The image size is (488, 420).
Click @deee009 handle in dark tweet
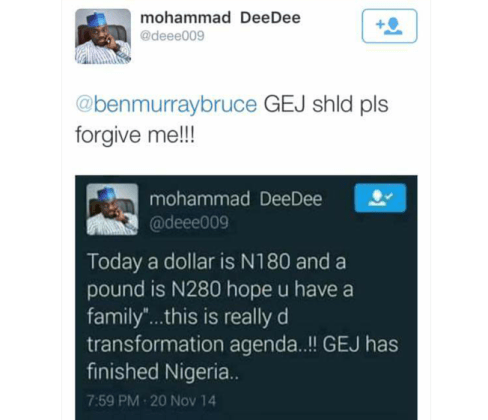click(189, 223)
